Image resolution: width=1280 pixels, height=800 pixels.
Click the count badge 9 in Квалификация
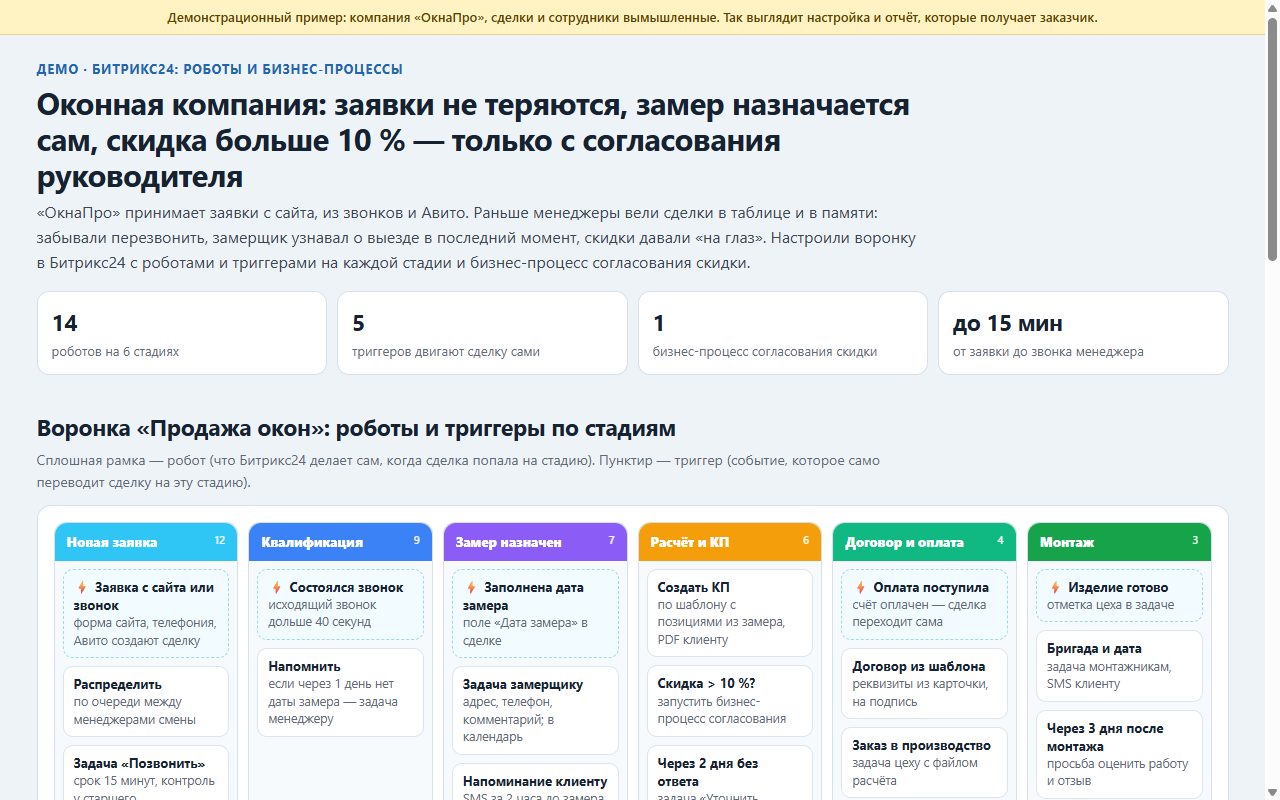coord(417,540)
